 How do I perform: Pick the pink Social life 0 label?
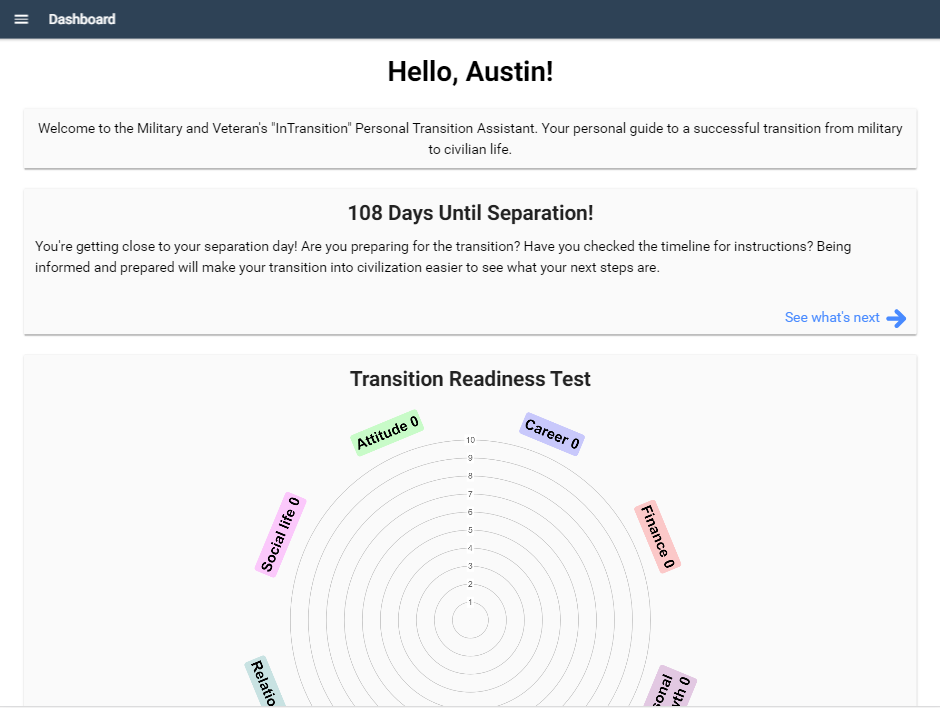281,534
